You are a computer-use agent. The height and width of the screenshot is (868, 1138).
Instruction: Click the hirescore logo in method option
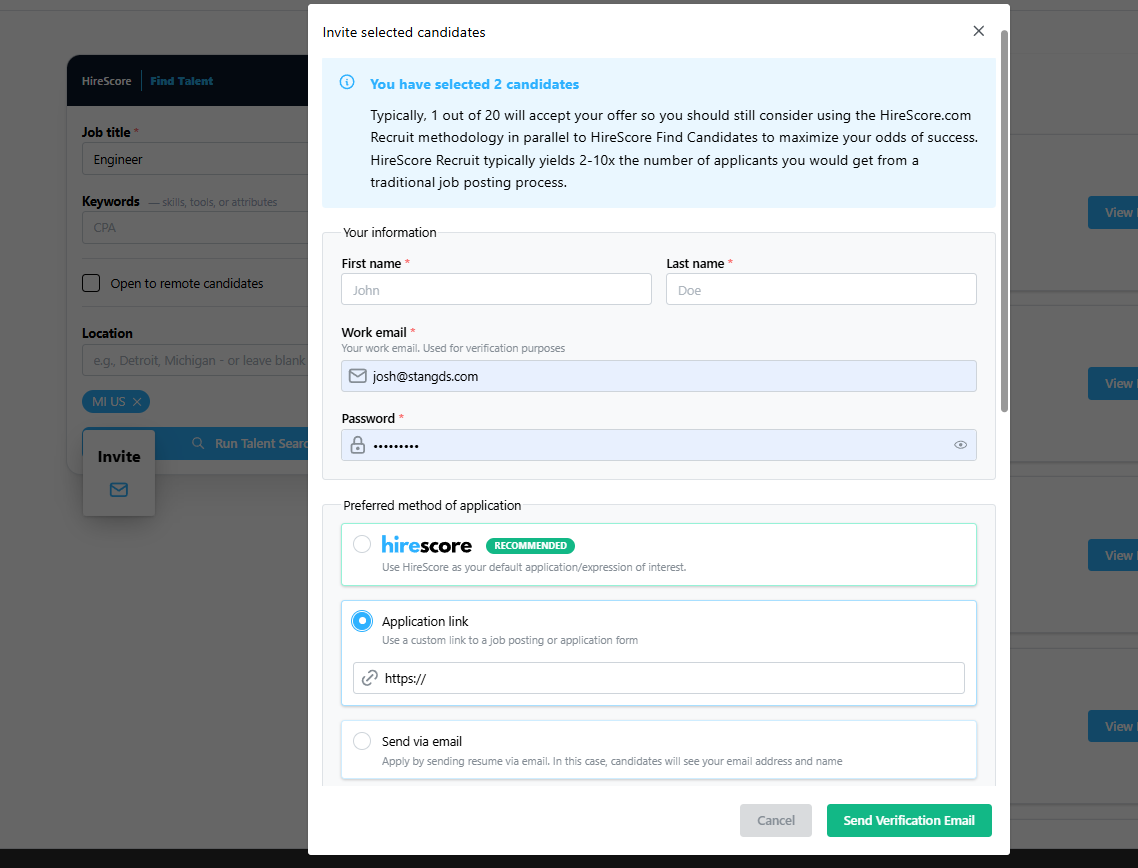click(x=427, y=544)
